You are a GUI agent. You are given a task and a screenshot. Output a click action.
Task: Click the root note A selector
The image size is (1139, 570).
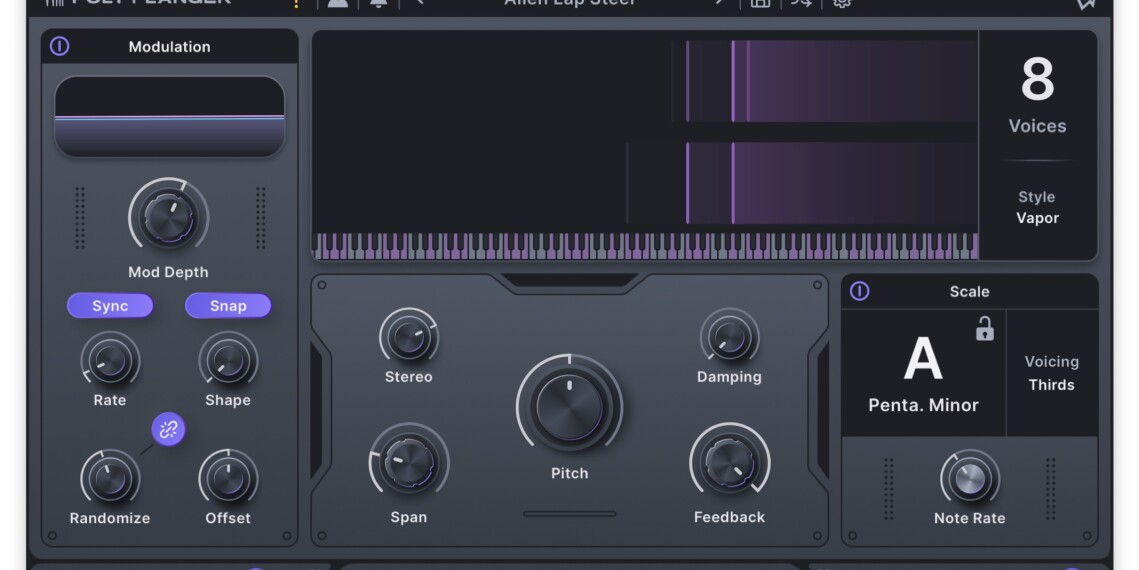pyautogui.click(x=922, y=359)
